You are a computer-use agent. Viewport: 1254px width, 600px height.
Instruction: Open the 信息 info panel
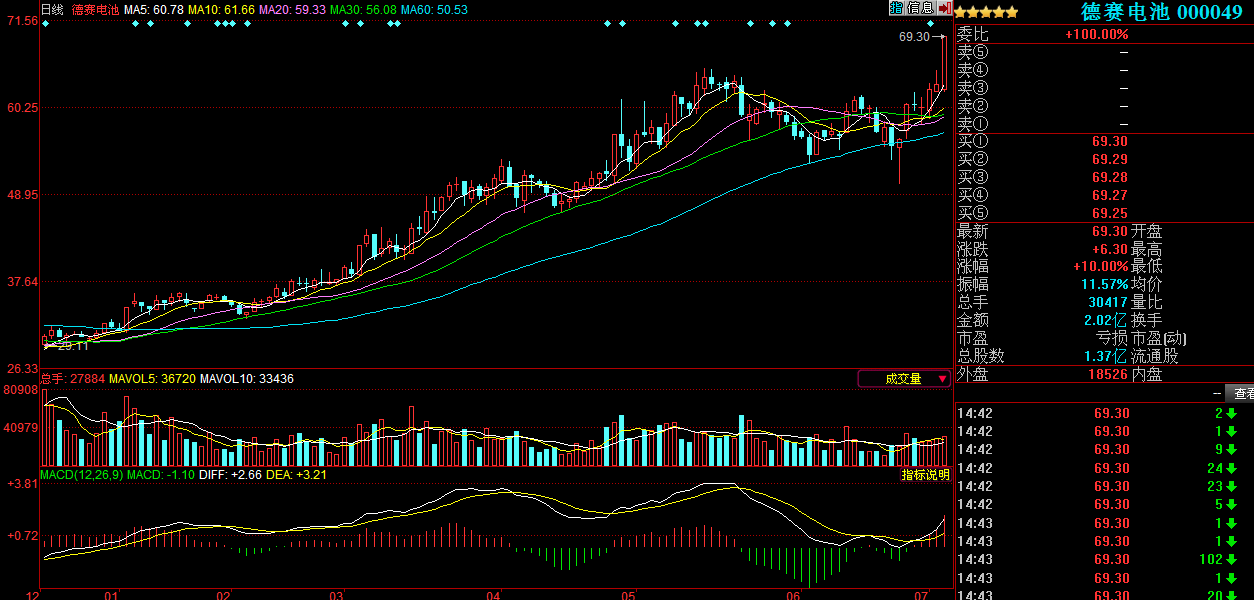tap(920, 8)
